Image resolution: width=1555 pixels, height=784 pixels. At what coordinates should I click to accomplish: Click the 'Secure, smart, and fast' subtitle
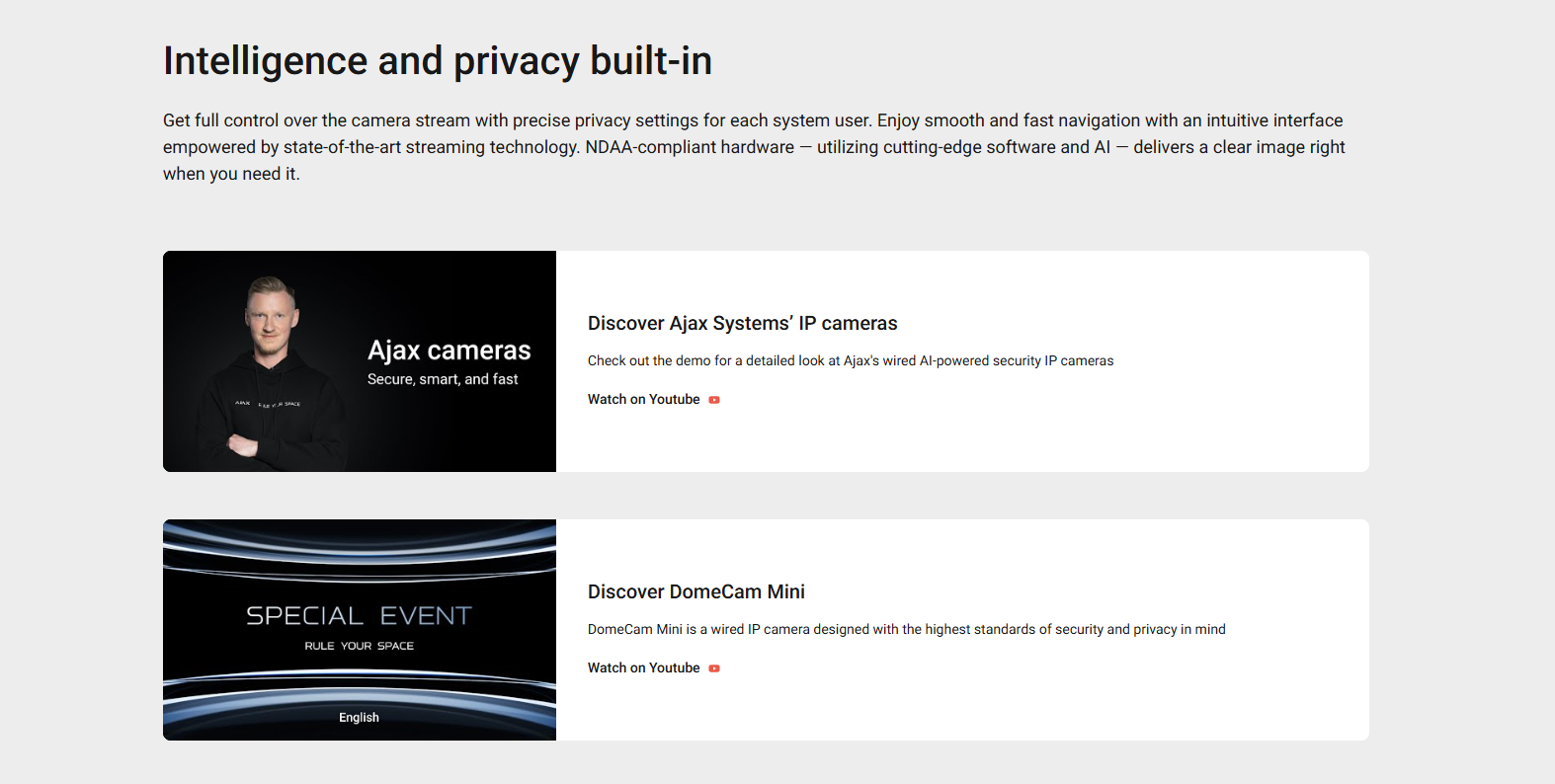point(443,379)
